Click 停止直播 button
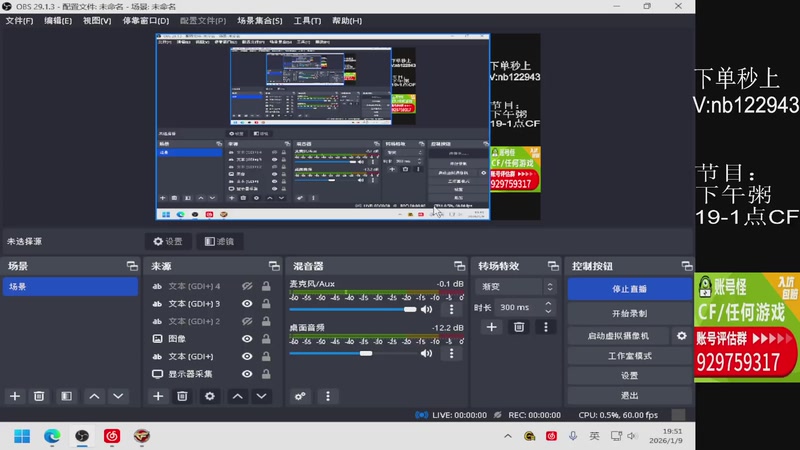Screen dimensions: 800x450 point(630,289)
